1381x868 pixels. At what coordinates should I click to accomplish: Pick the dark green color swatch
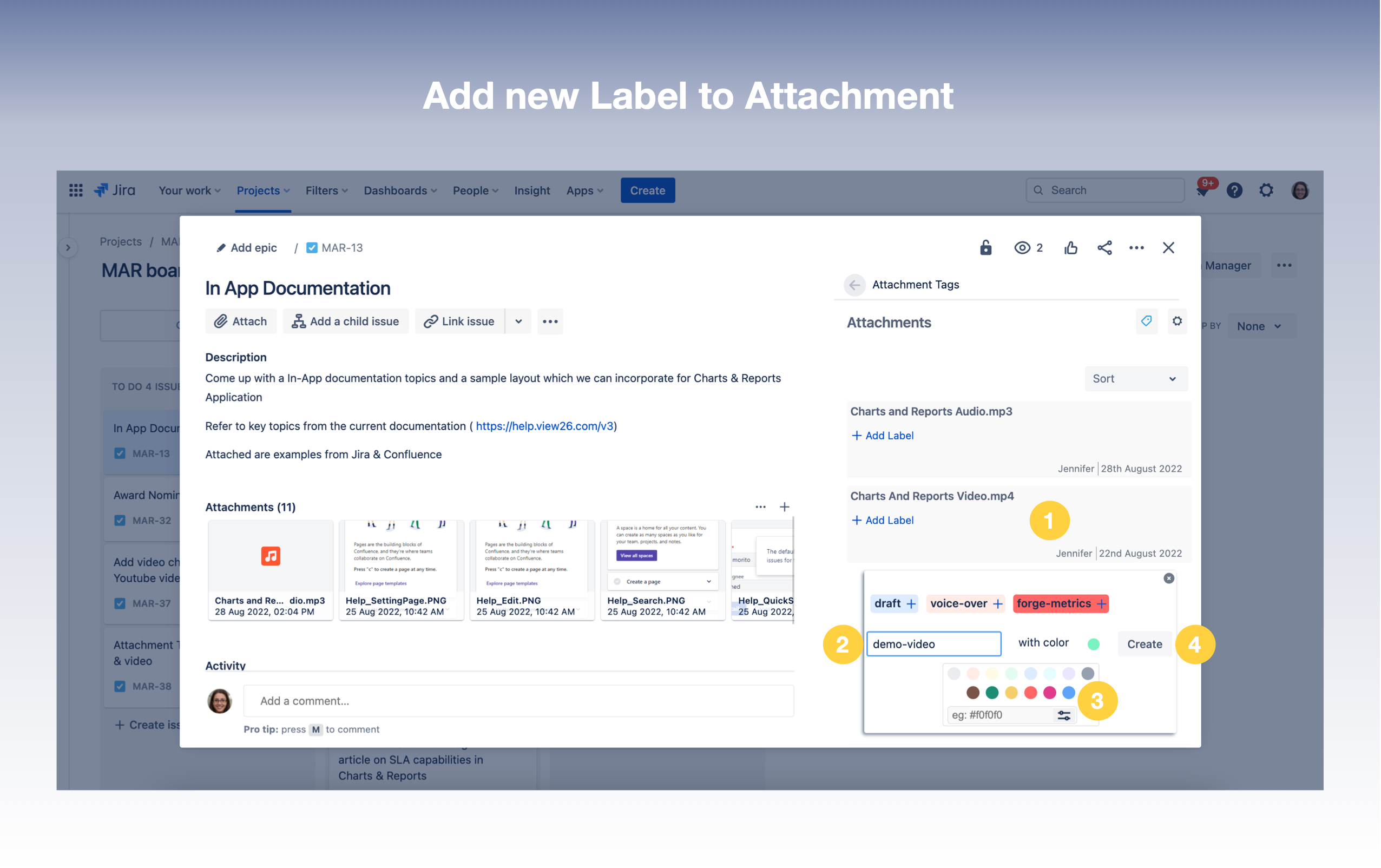click(x=991, y=693)
